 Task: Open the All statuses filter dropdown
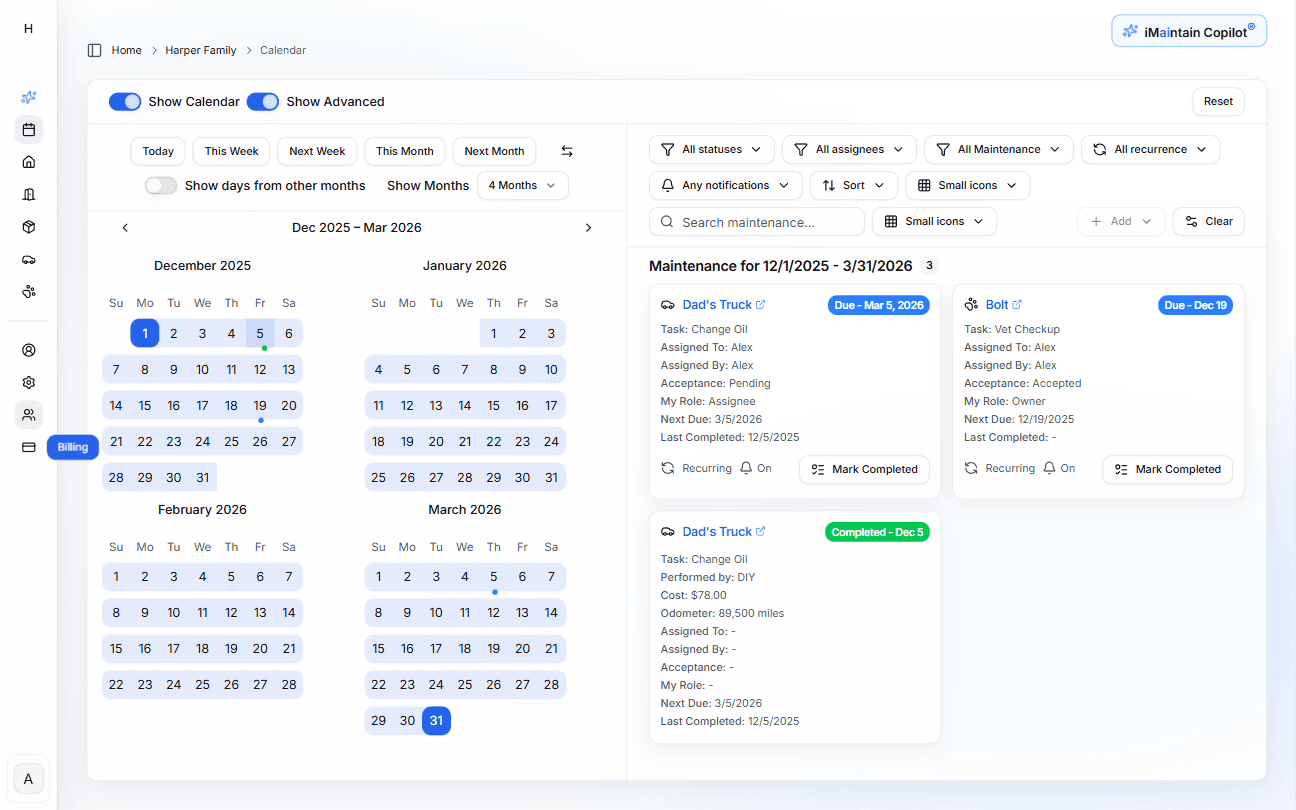click(711, 149)
